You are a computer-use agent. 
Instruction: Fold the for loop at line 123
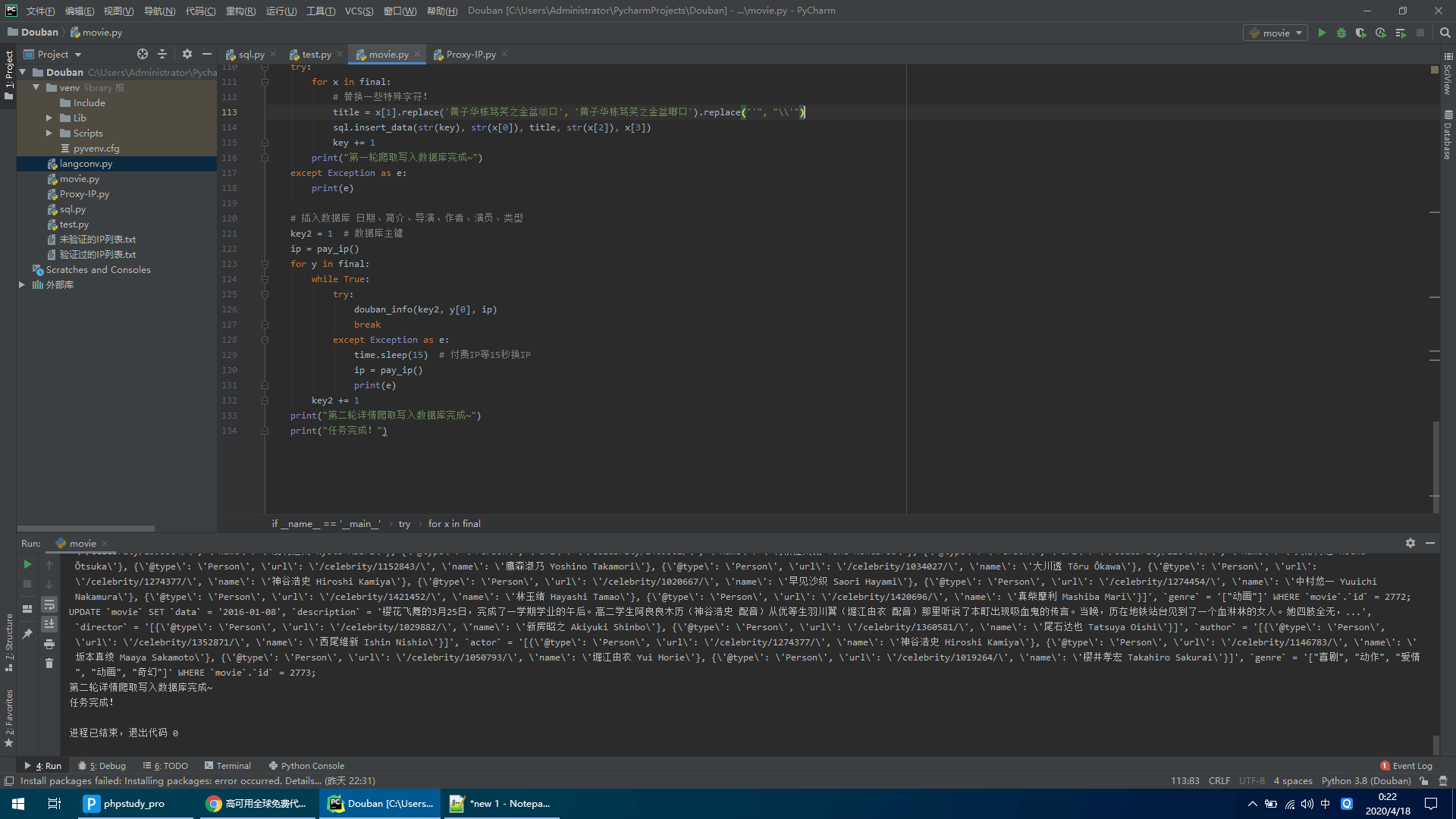pyautogui.click(x=265, y=264)
